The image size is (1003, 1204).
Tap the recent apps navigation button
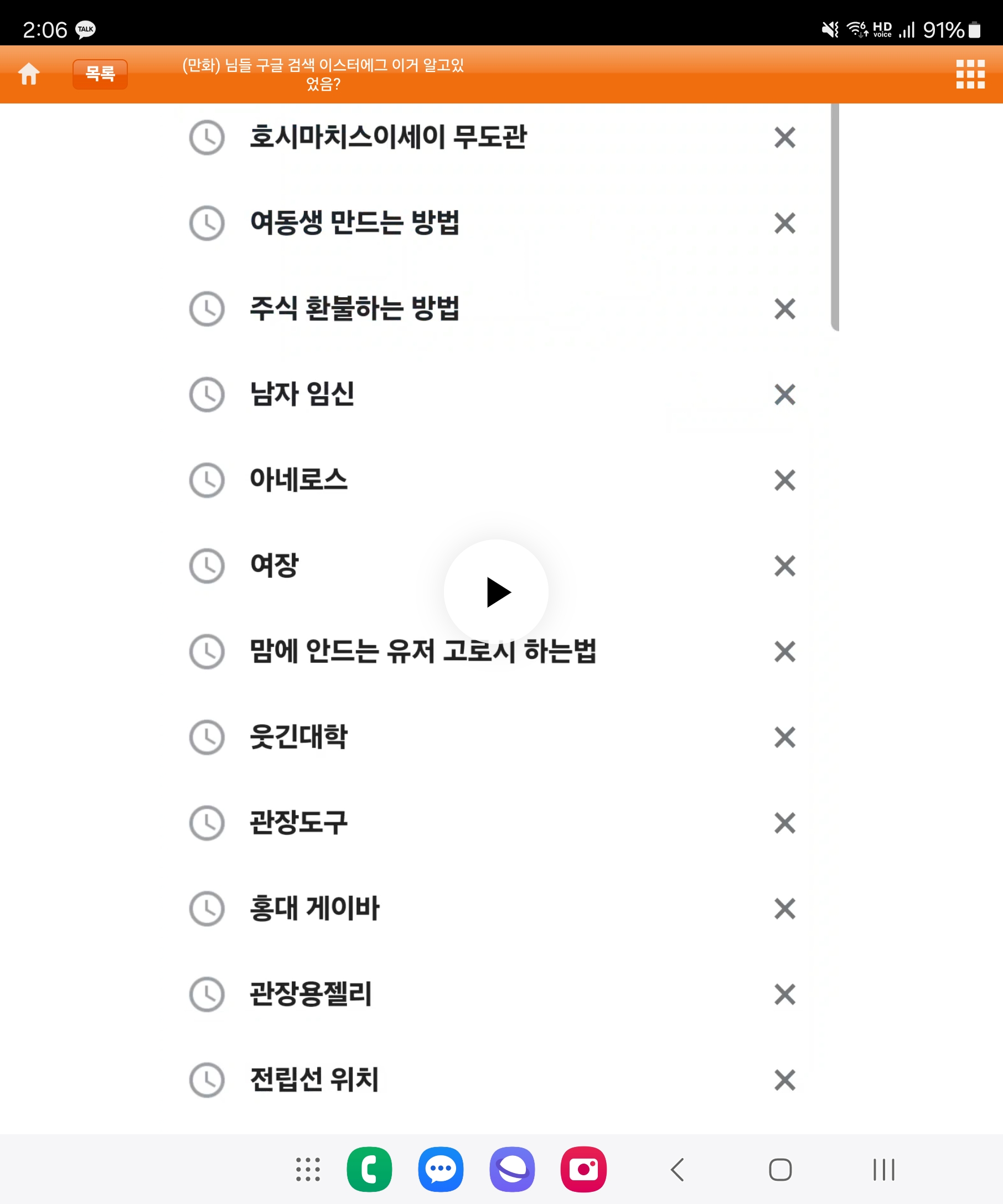(x=884, y=1170)
